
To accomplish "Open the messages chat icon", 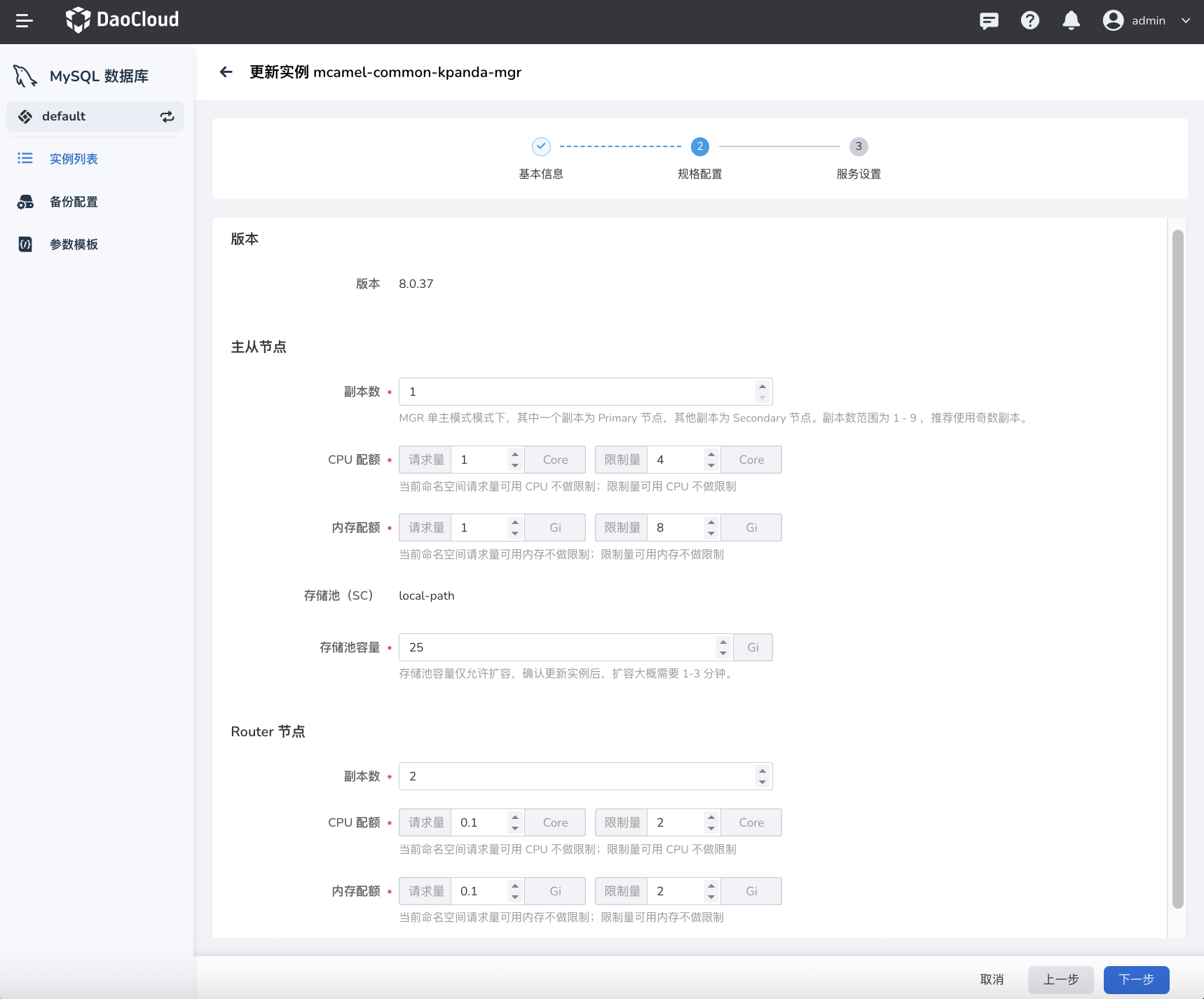I will point(989,21).
